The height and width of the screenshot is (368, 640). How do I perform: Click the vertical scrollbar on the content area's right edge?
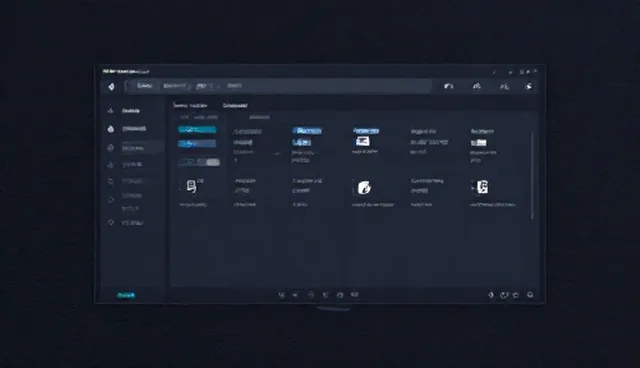click(x=532, y=175)
